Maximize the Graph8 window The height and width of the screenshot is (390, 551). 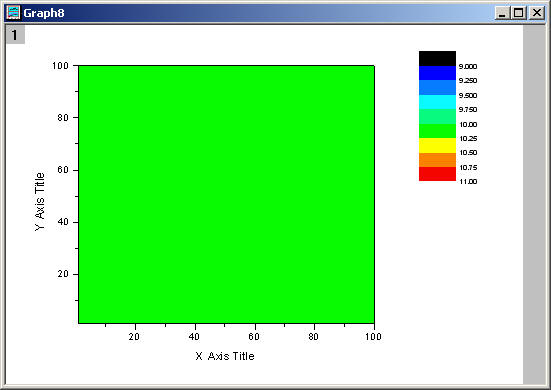[519, 13]
